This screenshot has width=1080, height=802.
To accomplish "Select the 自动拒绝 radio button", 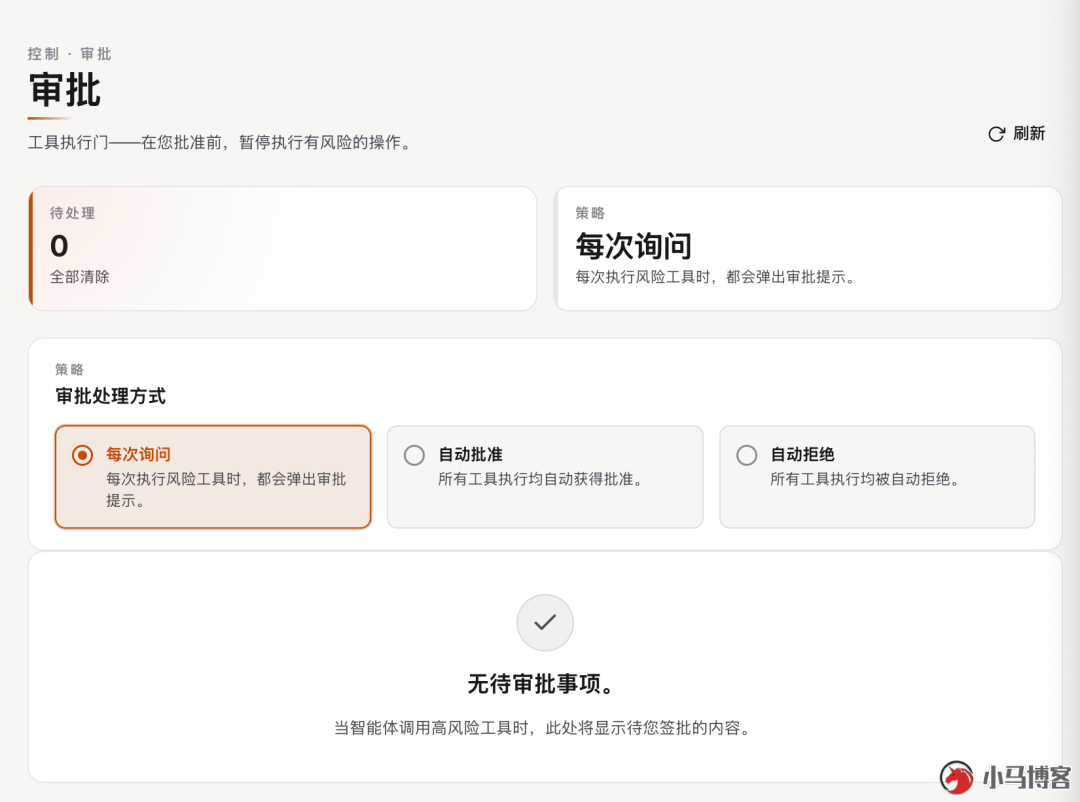I will (x=747, y=455).
